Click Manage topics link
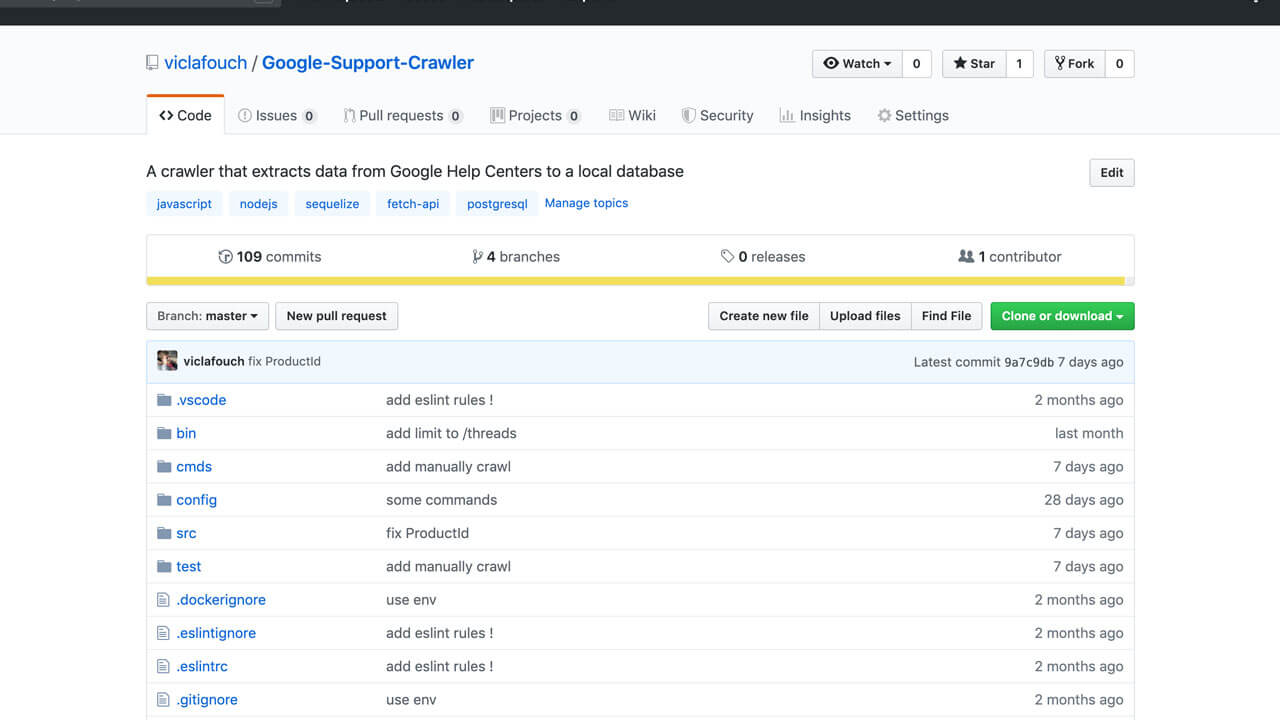This screenshot has width=1280, height=720. click(x=586, y=203)
